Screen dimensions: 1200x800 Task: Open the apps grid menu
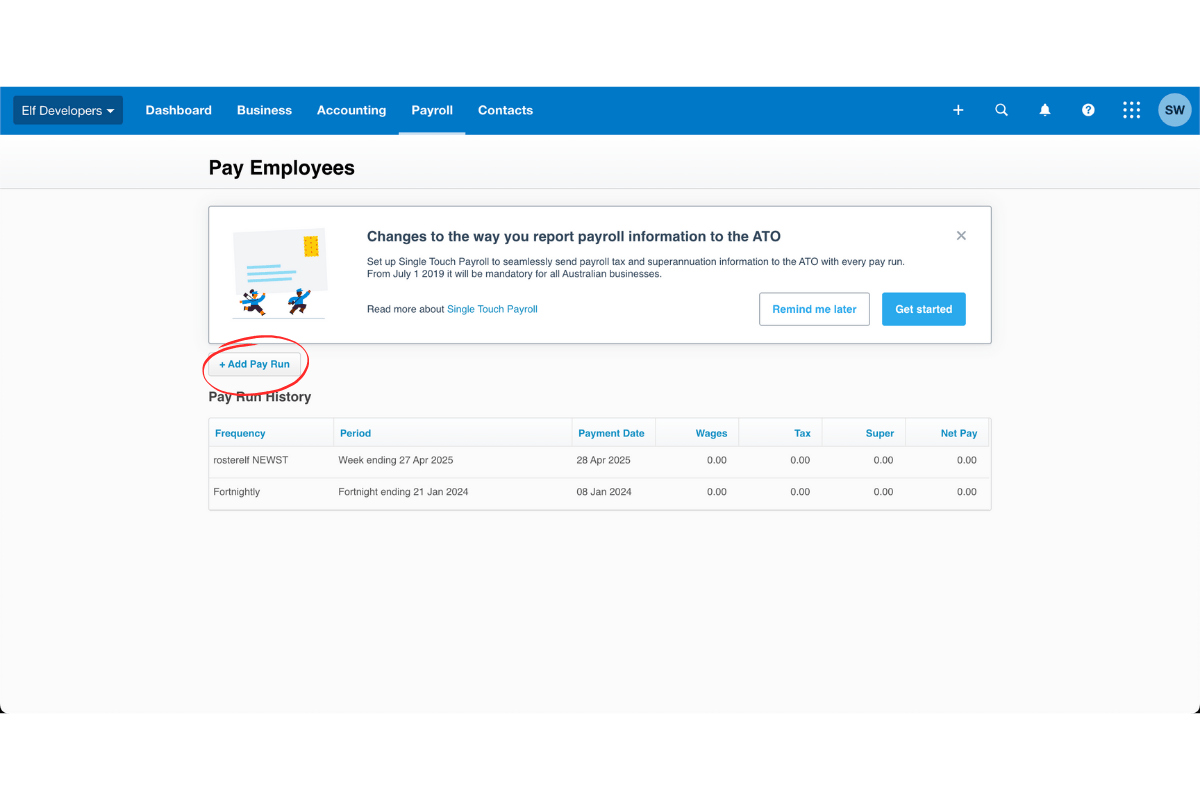pos(1131,110)
